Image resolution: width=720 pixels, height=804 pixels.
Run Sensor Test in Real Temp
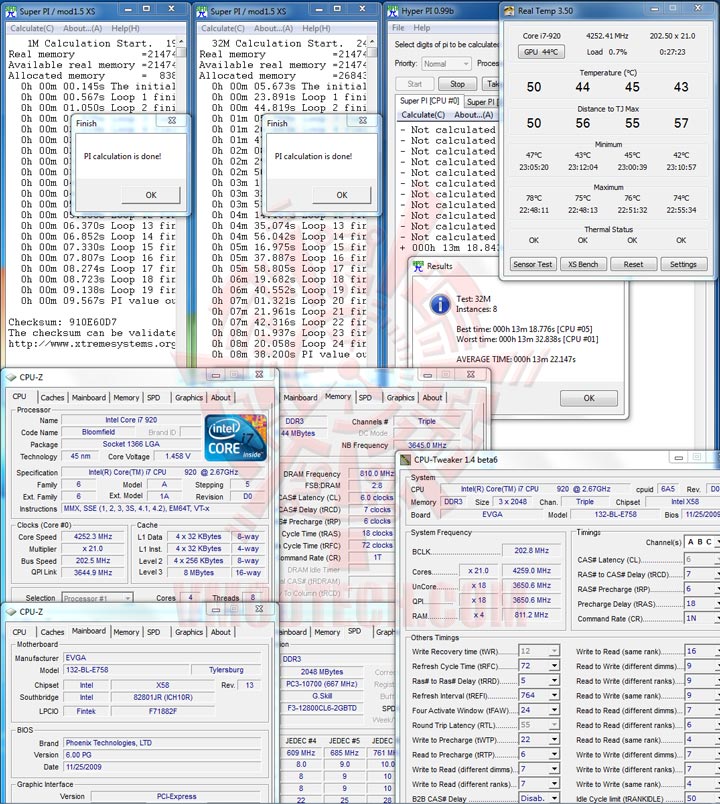(533, 264)
